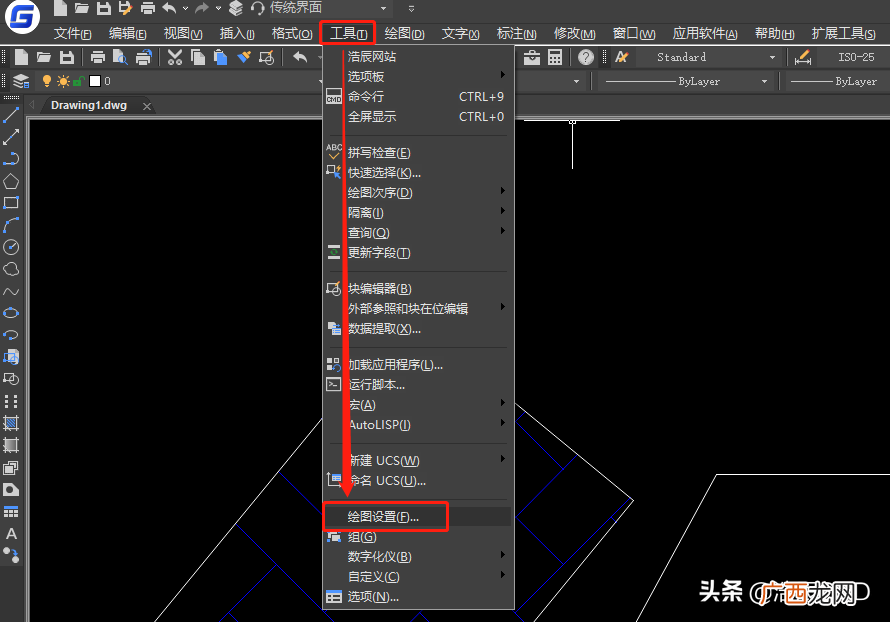Open the 修改(M) menu
Image resolution: width=890 pixels, height=622 pixels.
[574, 33]
